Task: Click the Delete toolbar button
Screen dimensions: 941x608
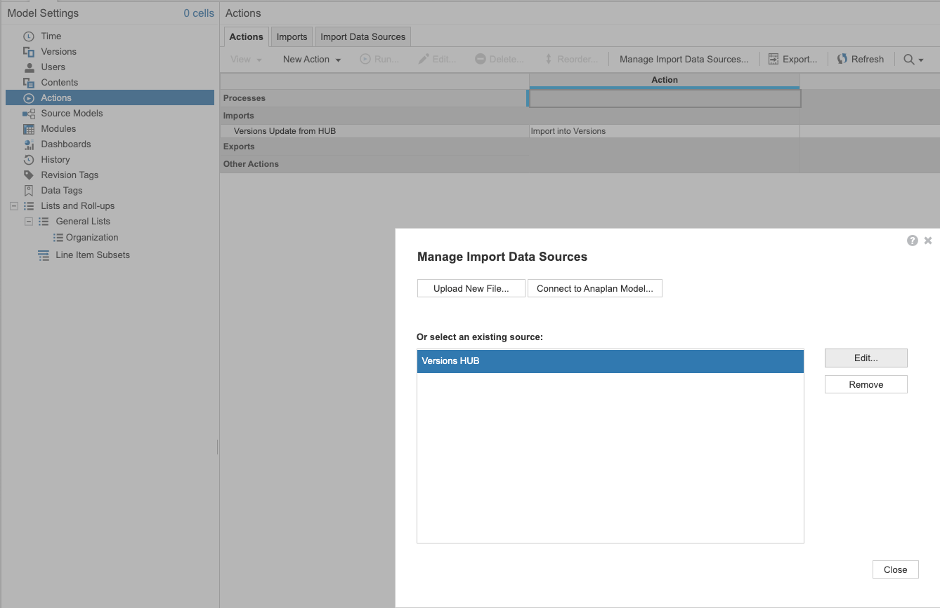Action: coord(499,59)
